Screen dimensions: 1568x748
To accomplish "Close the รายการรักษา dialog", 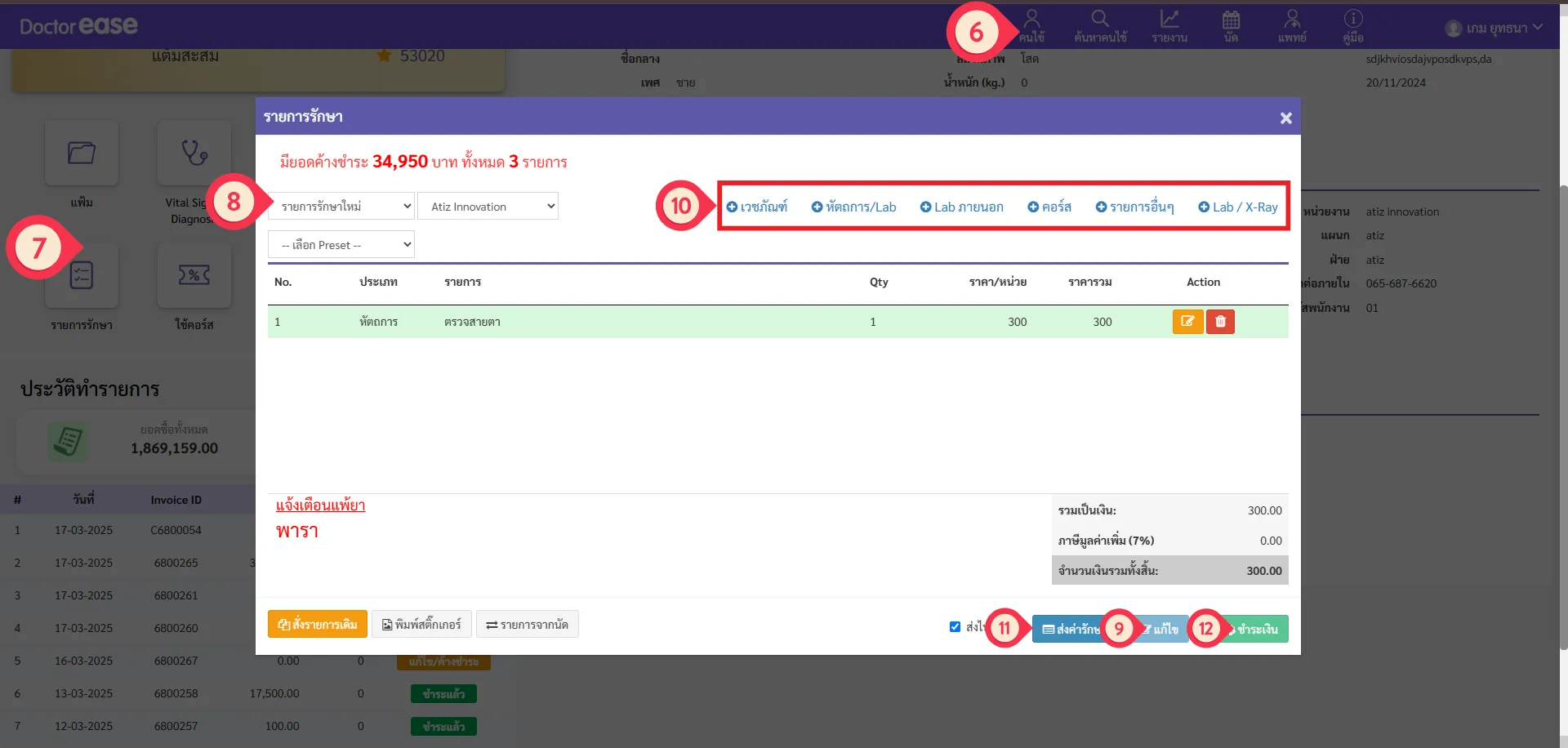I will pos(1285,118).
